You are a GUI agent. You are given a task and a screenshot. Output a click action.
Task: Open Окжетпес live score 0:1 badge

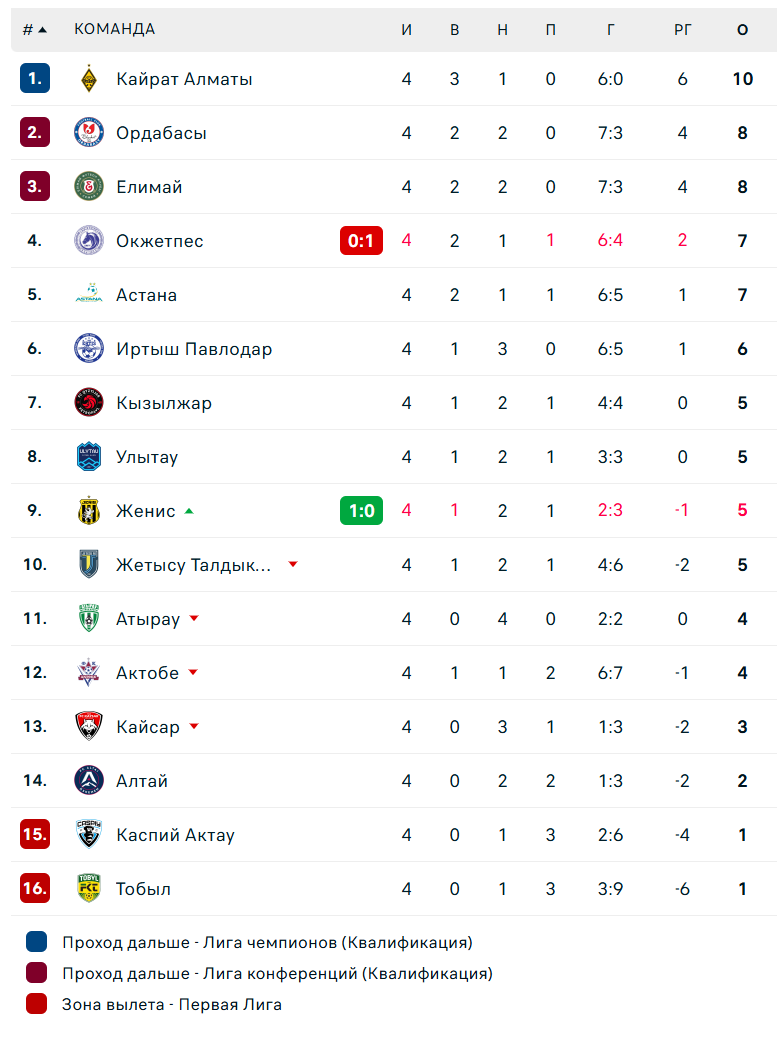pyautogui.click(x=361, y=241)
